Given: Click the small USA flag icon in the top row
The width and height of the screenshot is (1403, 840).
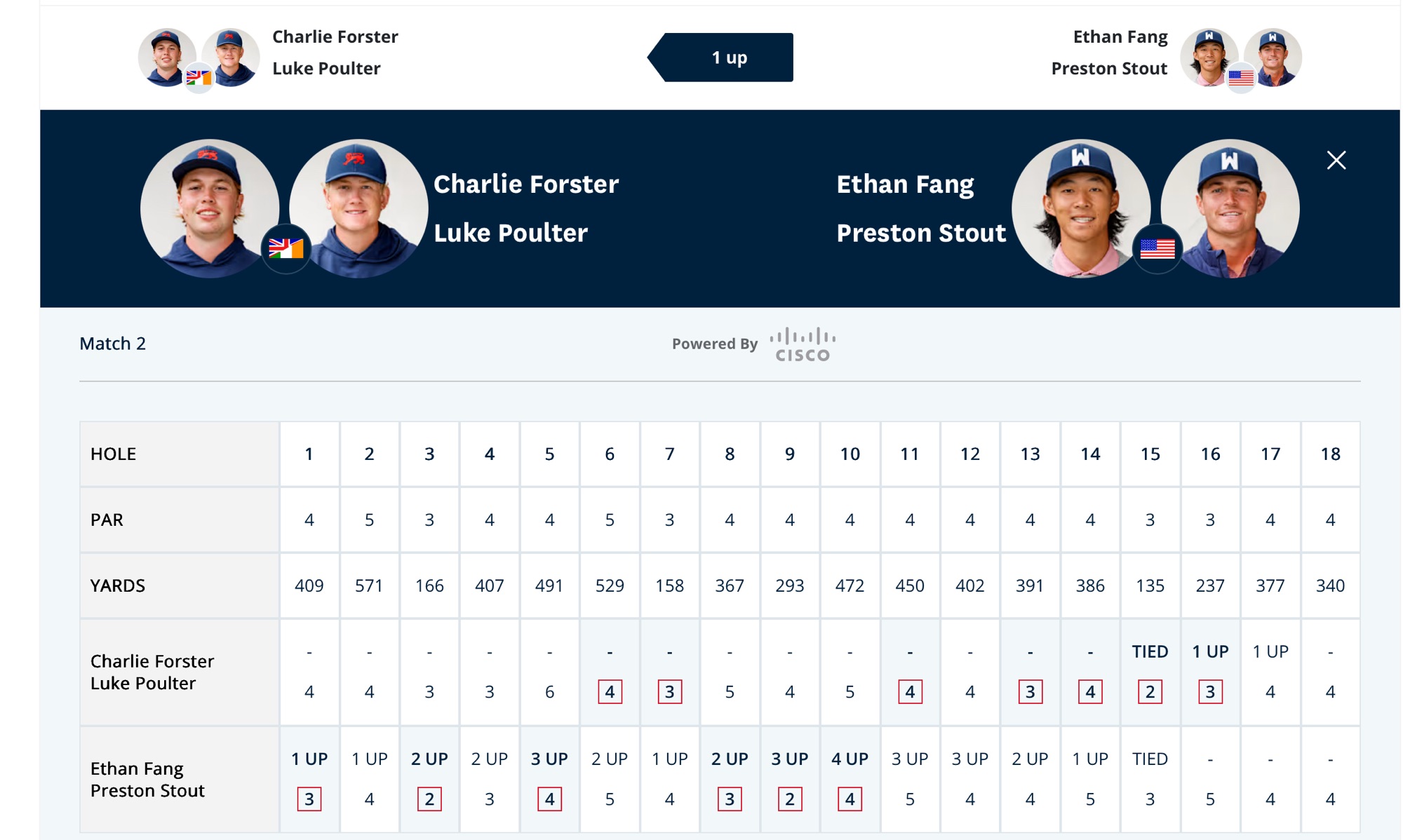Looking at the screenshot, I should pyautogui.click(x=1240, y=77).
